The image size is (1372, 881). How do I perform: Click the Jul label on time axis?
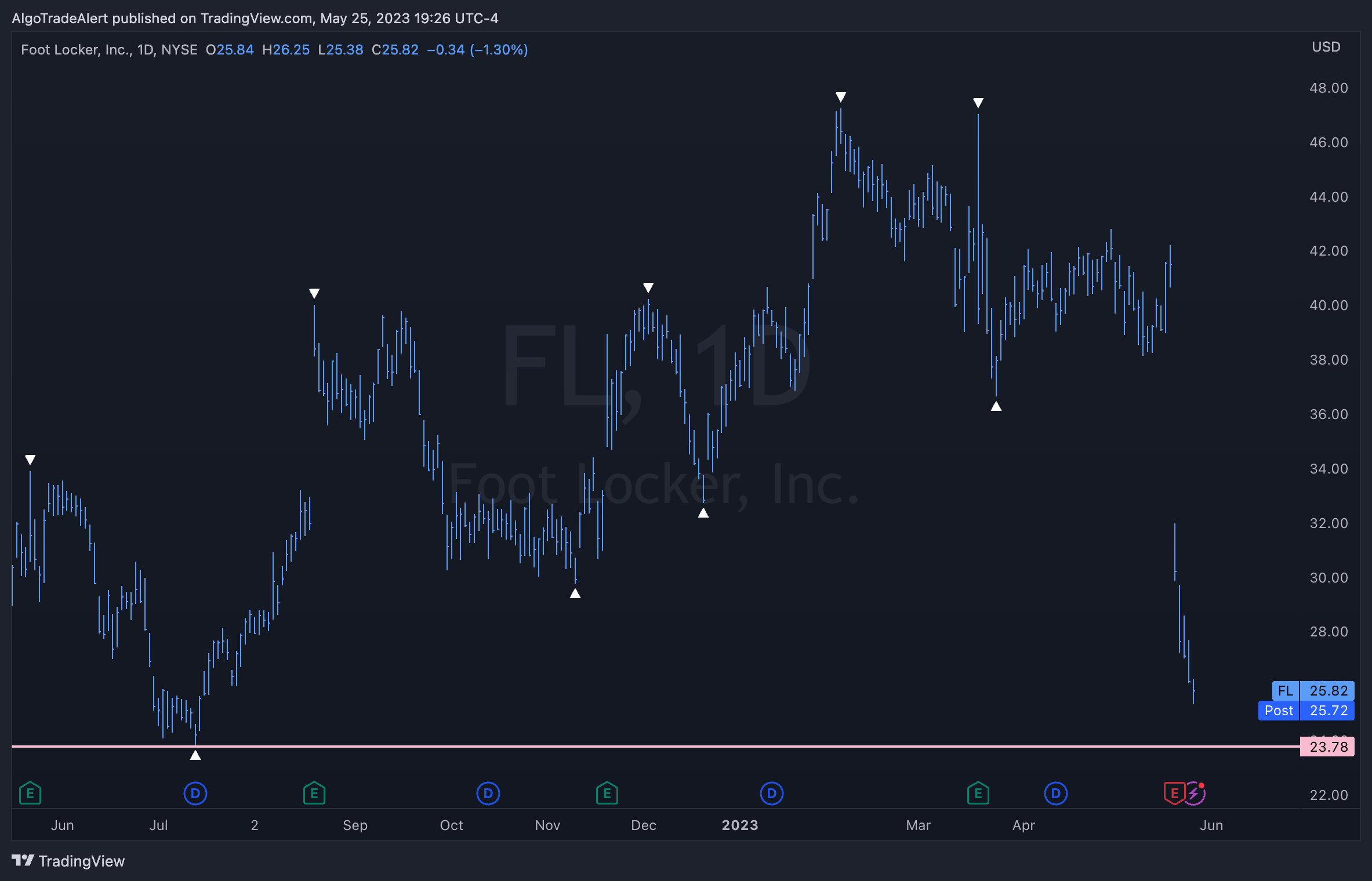pos(158,825)
